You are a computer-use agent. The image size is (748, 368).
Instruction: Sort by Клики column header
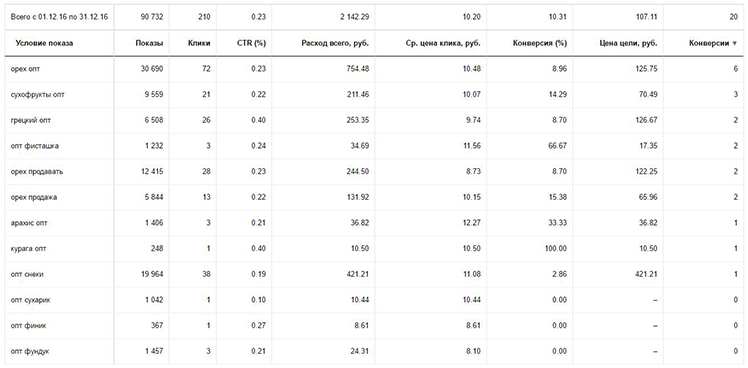(x=199, y=43)
